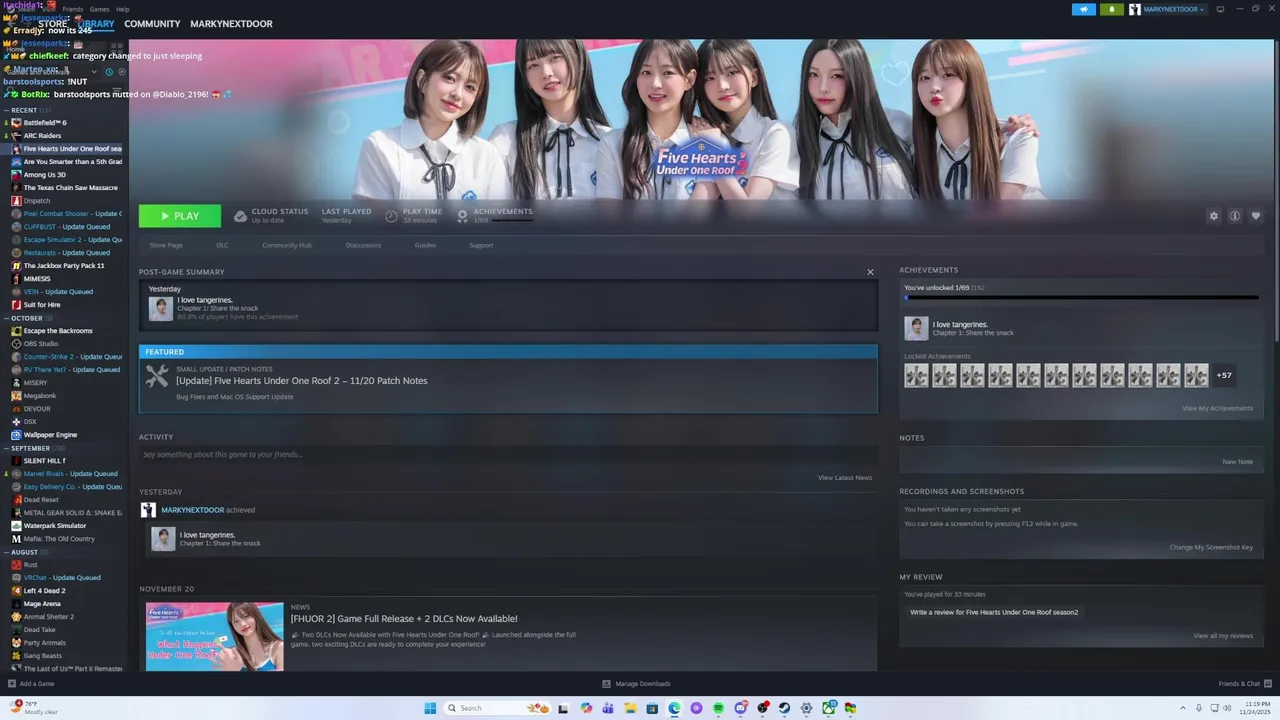Open the Friends menu
This screenshot has width=1280, height=720.
[x=73, y=9]
